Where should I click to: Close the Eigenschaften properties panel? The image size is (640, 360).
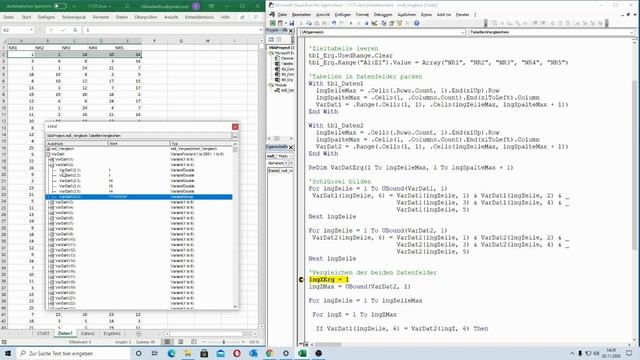[x=291, y=147]
